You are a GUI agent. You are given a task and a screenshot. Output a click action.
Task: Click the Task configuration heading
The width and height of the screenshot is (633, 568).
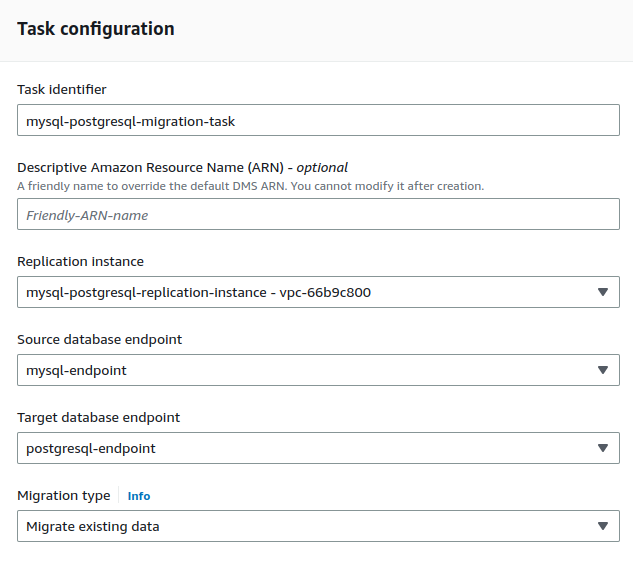(96, 29)
